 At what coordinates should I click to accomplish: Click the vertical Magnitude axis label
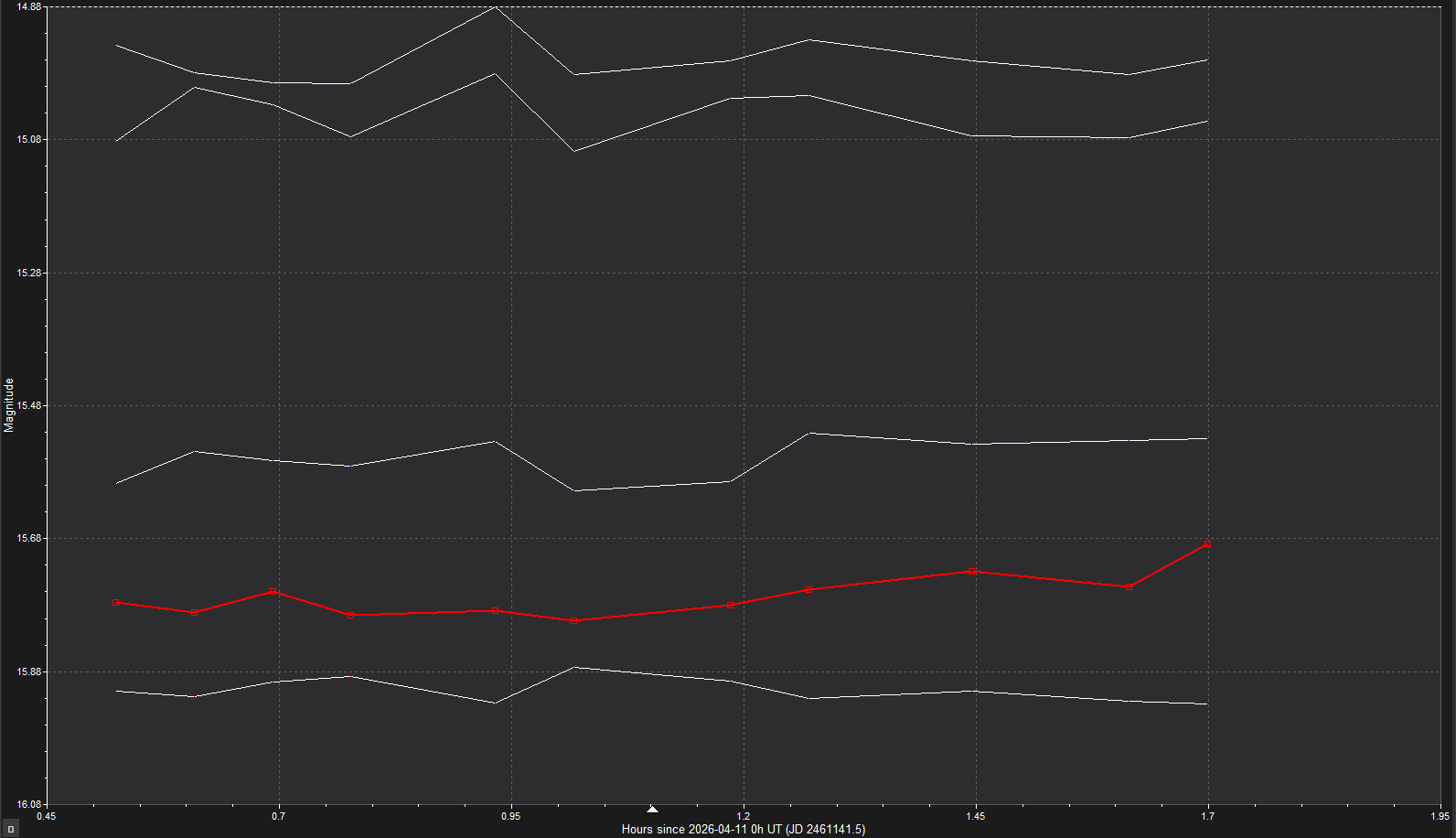9,405
